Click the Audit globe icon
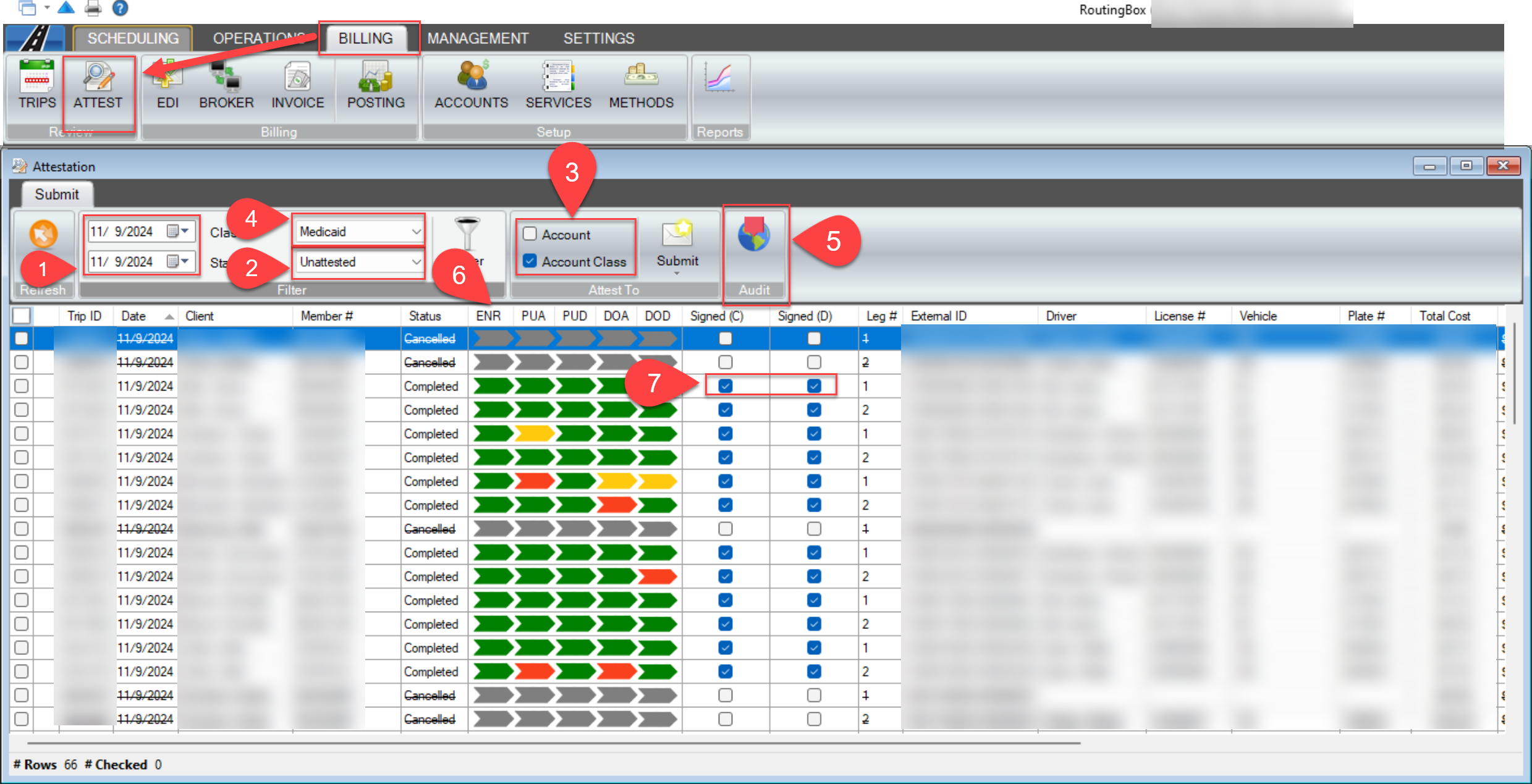The width and height of the screenshot is (1532, 784). (754, 235)
